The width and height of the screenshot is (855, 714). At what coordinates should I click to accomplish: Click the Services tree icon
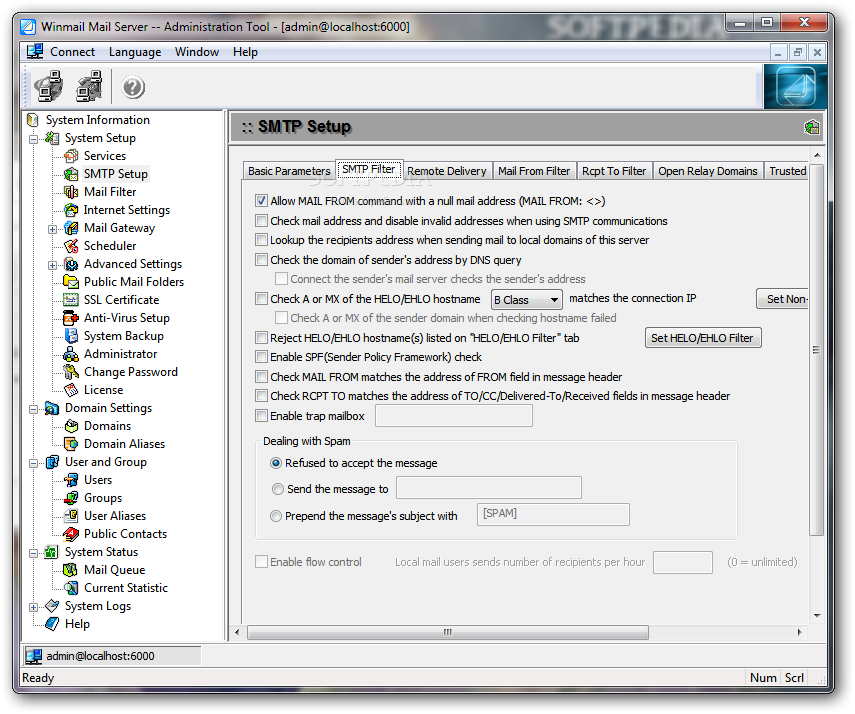[x=71, y=156]
